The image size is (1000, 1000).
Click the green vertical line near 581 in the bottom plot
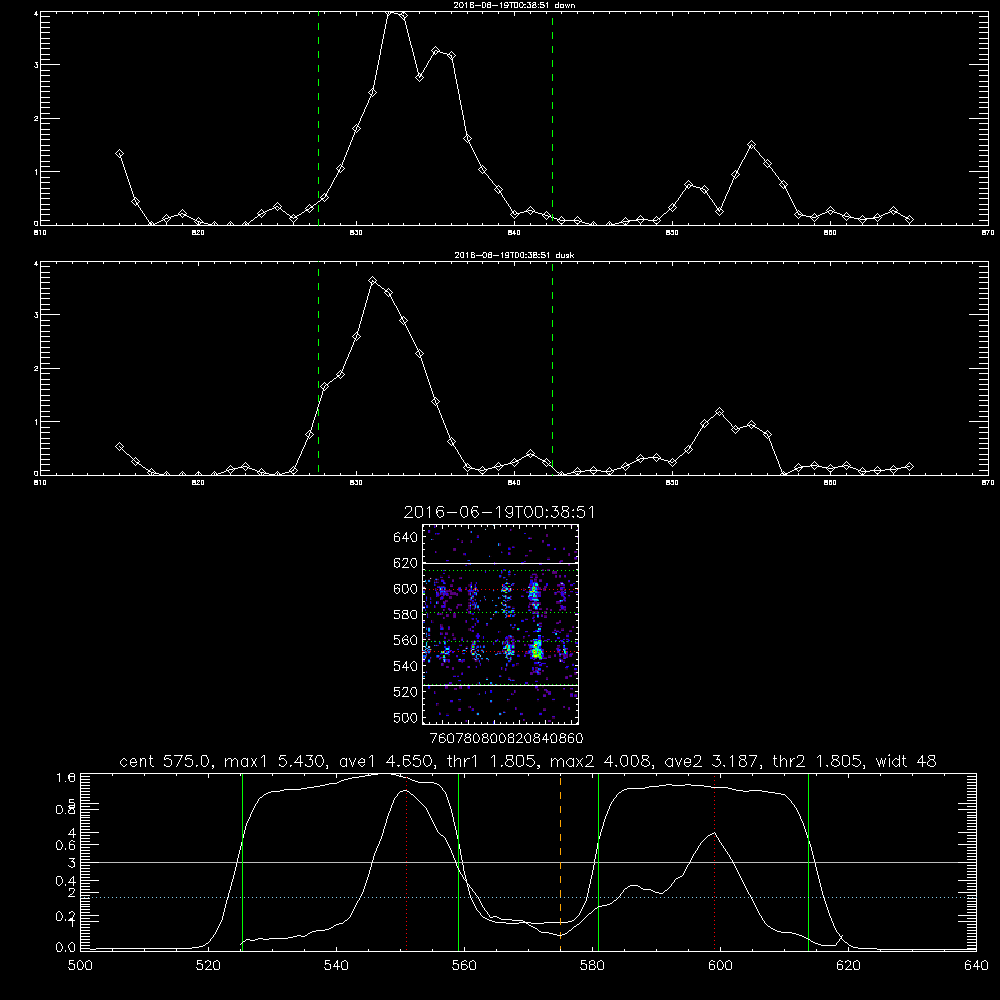click(598, 861)
